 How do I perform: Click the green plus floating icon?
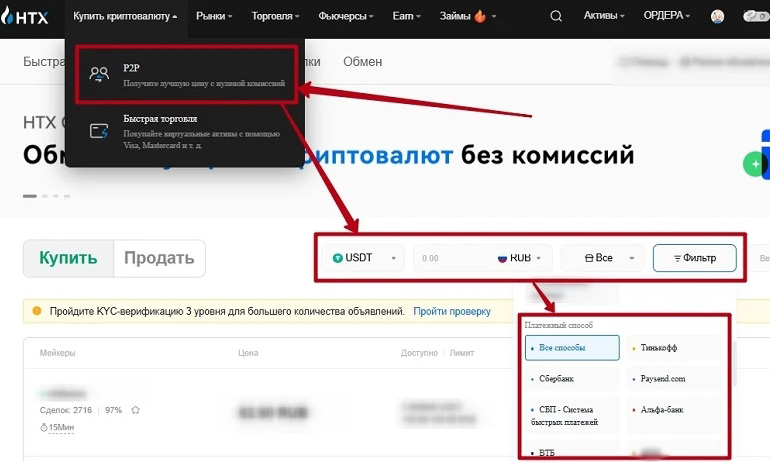(754, 164)
